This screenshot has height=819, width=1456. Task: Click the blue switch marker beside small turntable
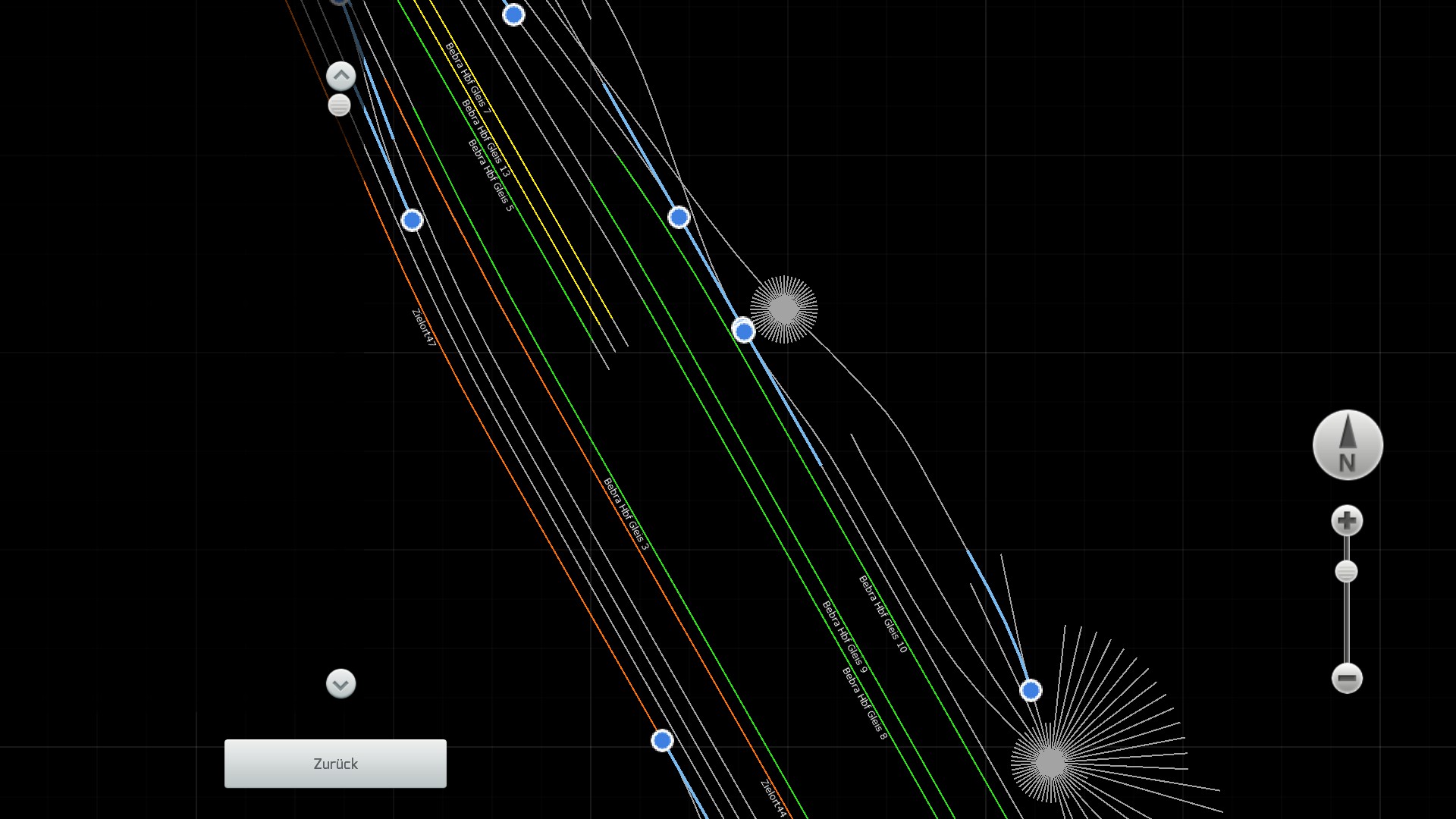coord(744,331)
